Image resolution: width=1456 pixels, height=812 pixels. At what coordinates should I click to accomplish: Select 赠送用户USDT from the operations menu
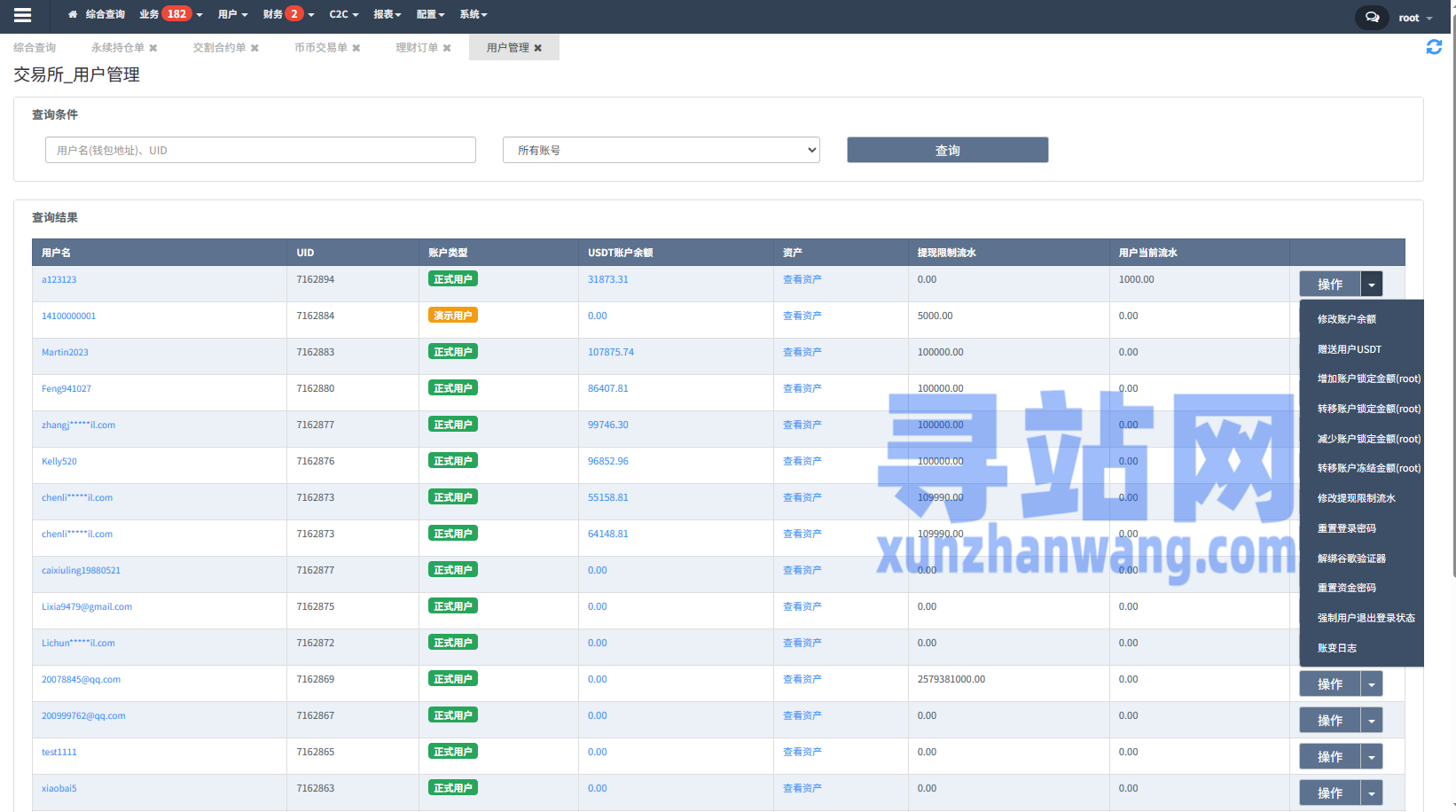click(x=1349, y=349)
